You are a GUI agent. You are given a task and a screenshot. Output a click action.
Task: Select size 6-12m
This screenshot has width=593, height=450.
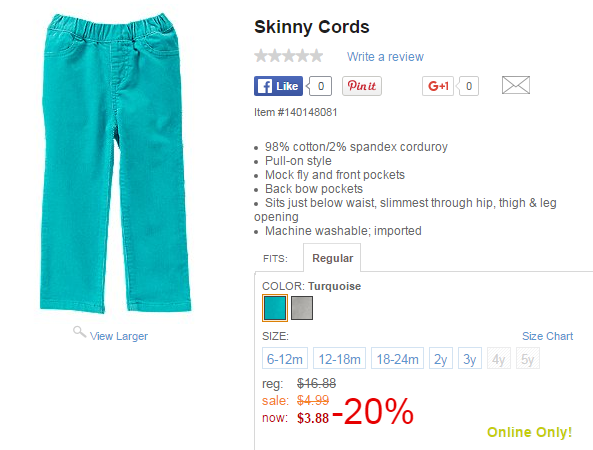click(285, 358)
